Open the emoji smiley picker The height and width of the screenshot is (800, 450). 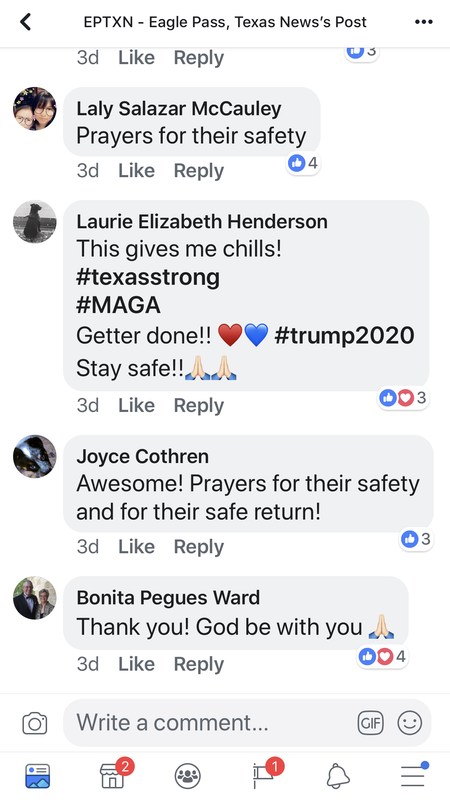[x=410, y=723]
